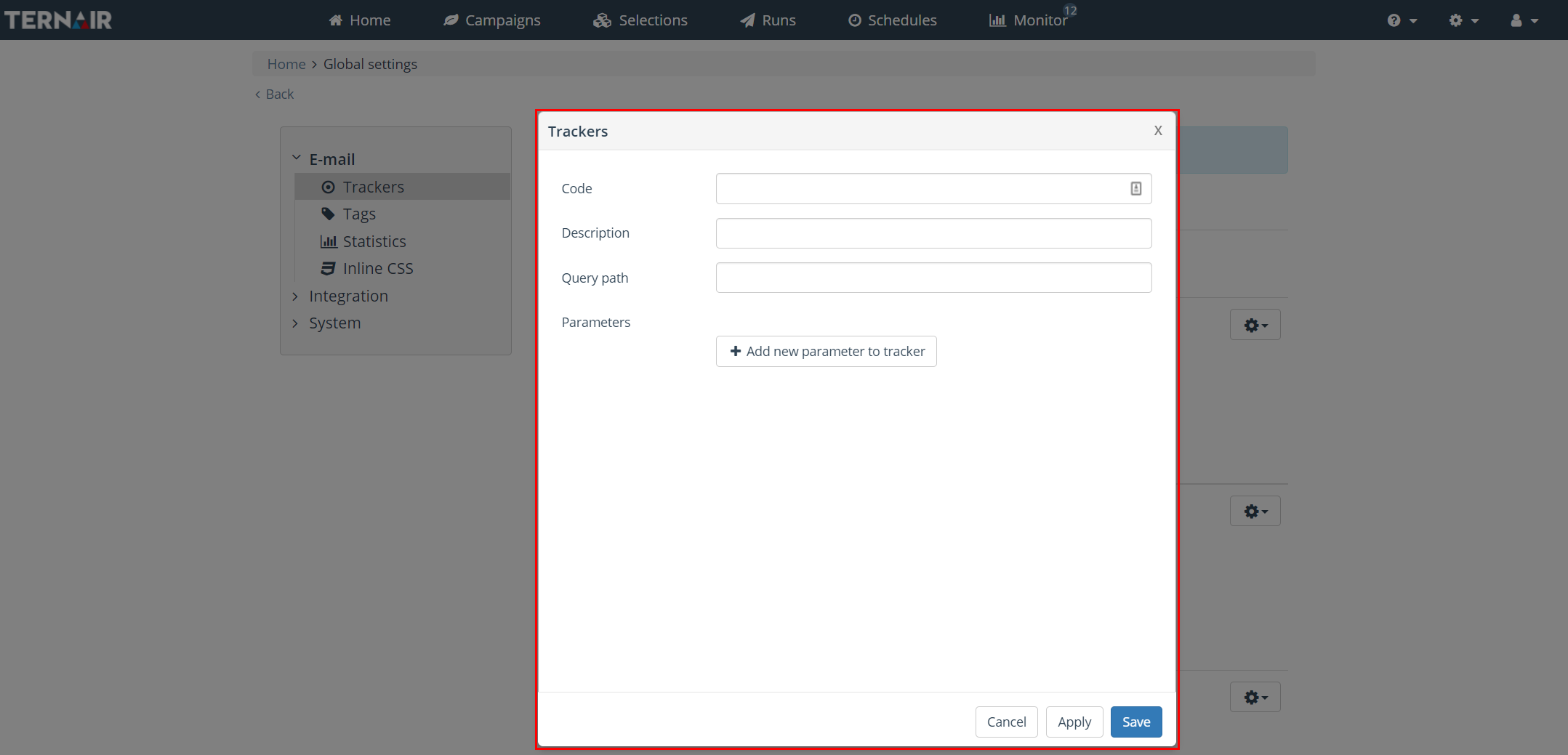The height and width of the screenshot is (755, 1568).
Task: Open the Schedules page
Action: click(x=893, y=20)
